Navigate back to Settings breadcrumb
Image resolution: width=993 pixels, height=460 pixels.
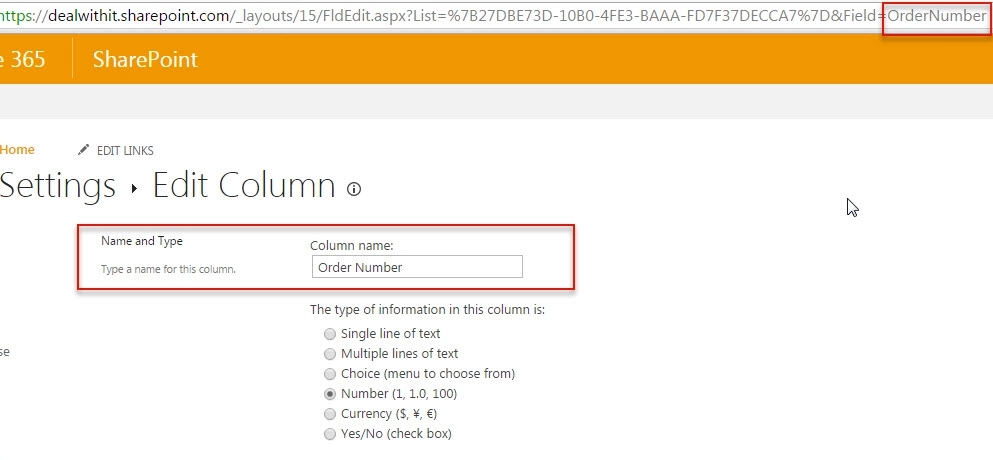coord(58,186)
